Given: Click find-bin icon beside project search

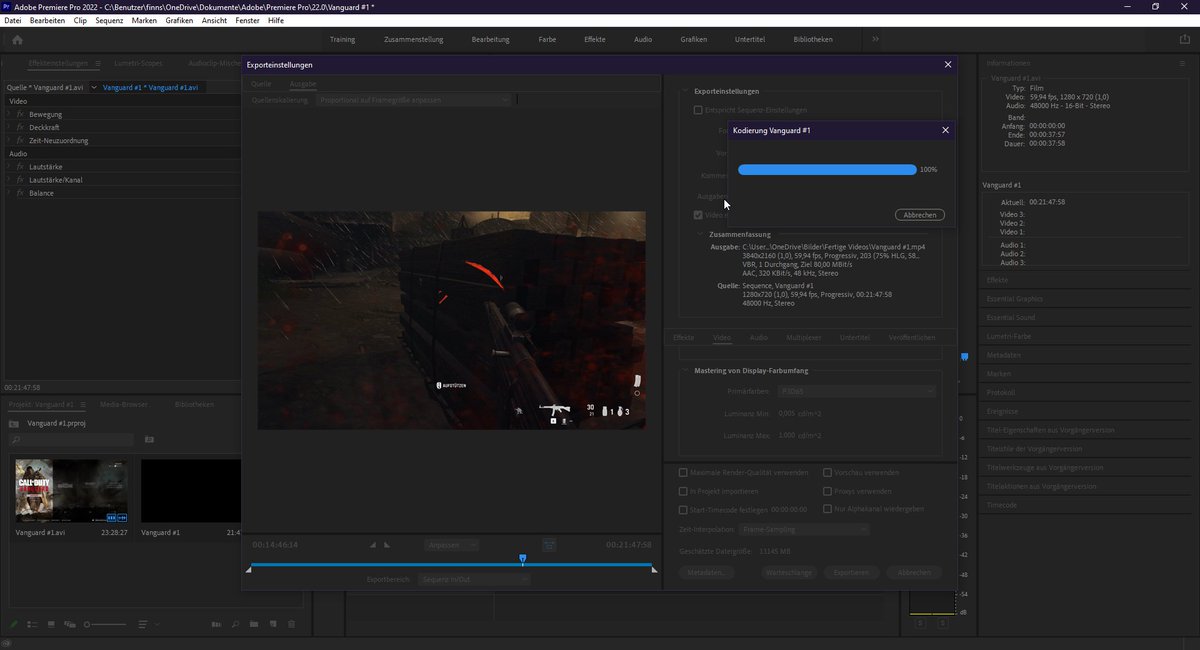Looking at the screenshot, I should [x=149, y=439].
